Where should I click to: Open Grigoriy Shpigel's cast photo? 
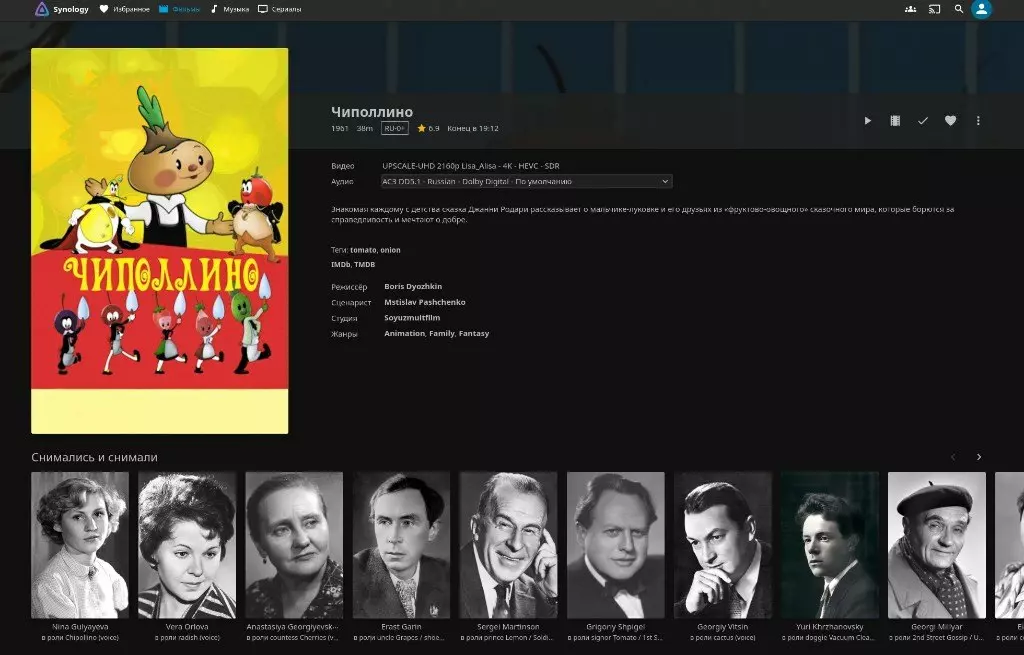(615, 545)
